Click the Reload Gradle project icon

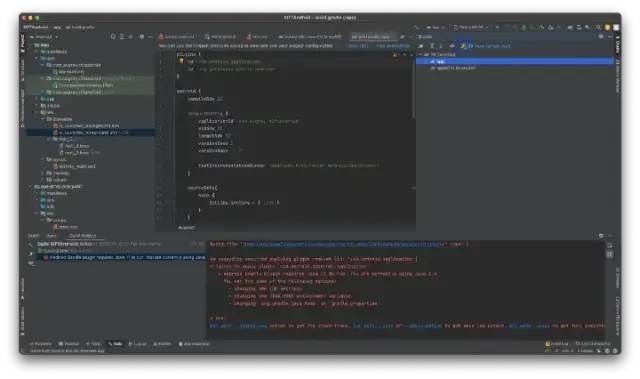(x=422, y=46)
